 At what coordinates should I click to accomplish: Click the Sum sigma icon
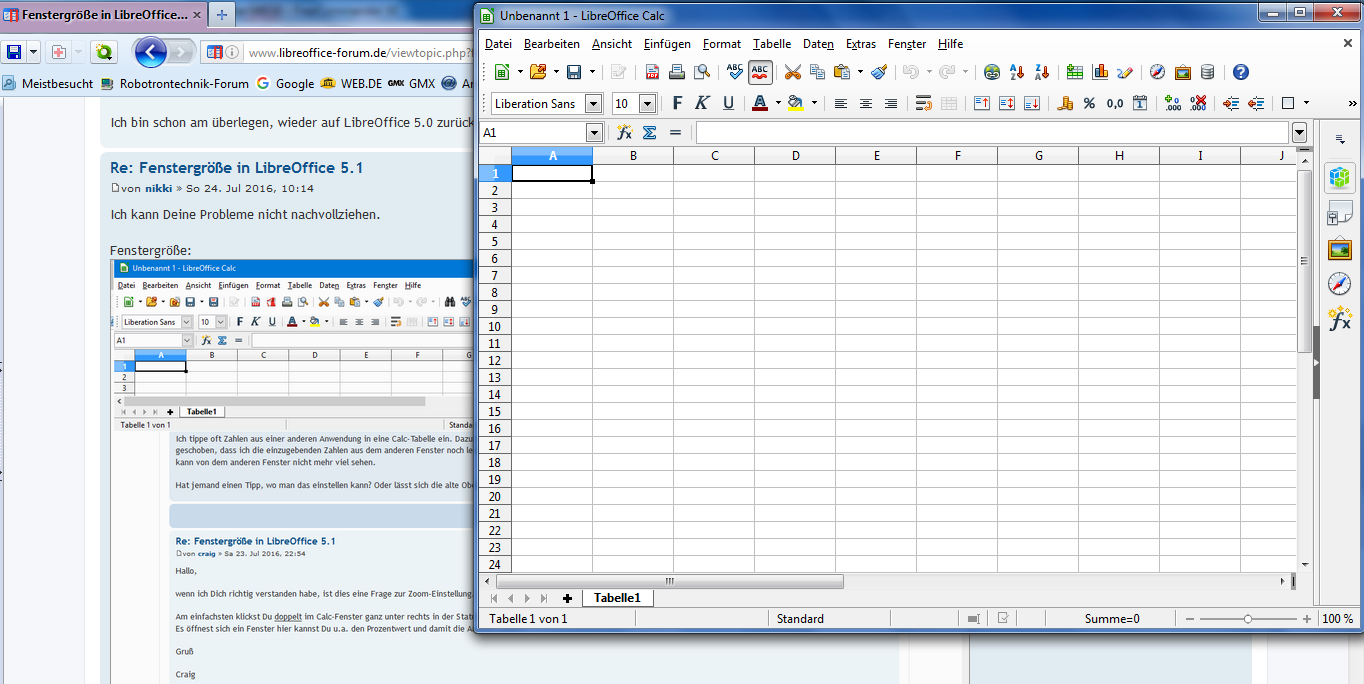point(650,132)
